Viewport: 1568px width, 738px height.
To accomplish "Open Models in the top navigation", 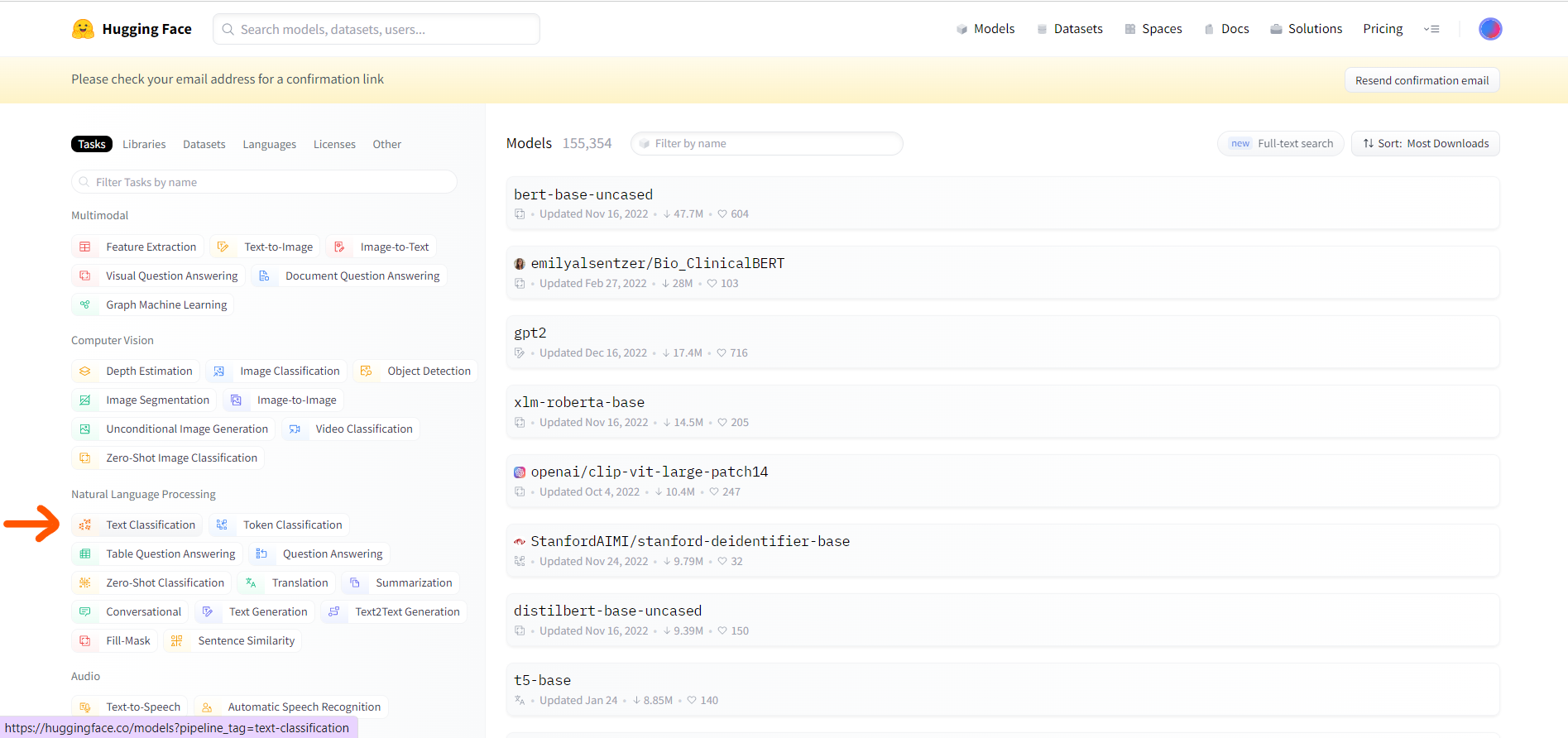I will tap(985, 29).
